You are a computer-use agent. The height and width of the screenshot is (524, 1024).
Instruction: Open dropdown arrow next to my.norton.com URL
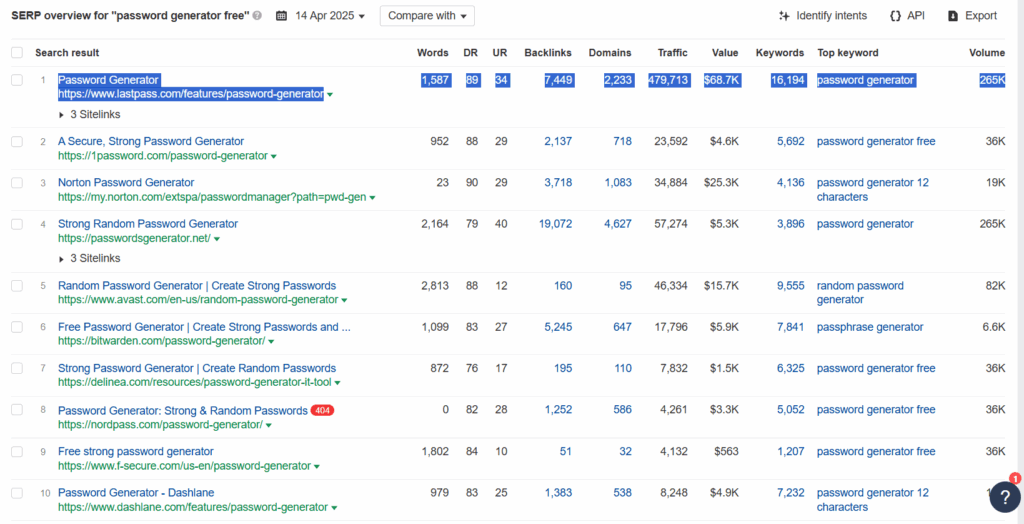372,197
